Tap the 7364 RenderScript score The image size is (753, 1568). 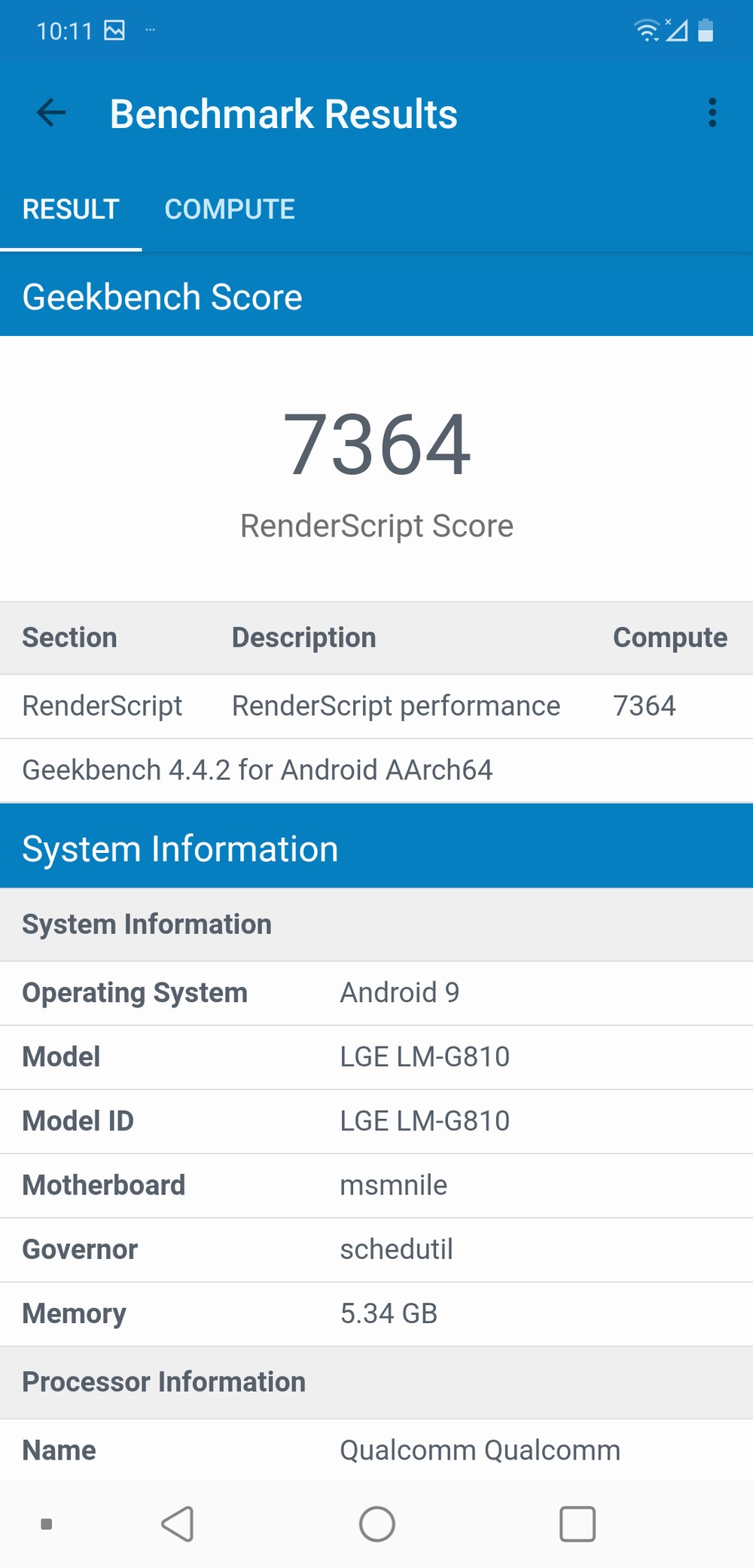coord(376,445)
